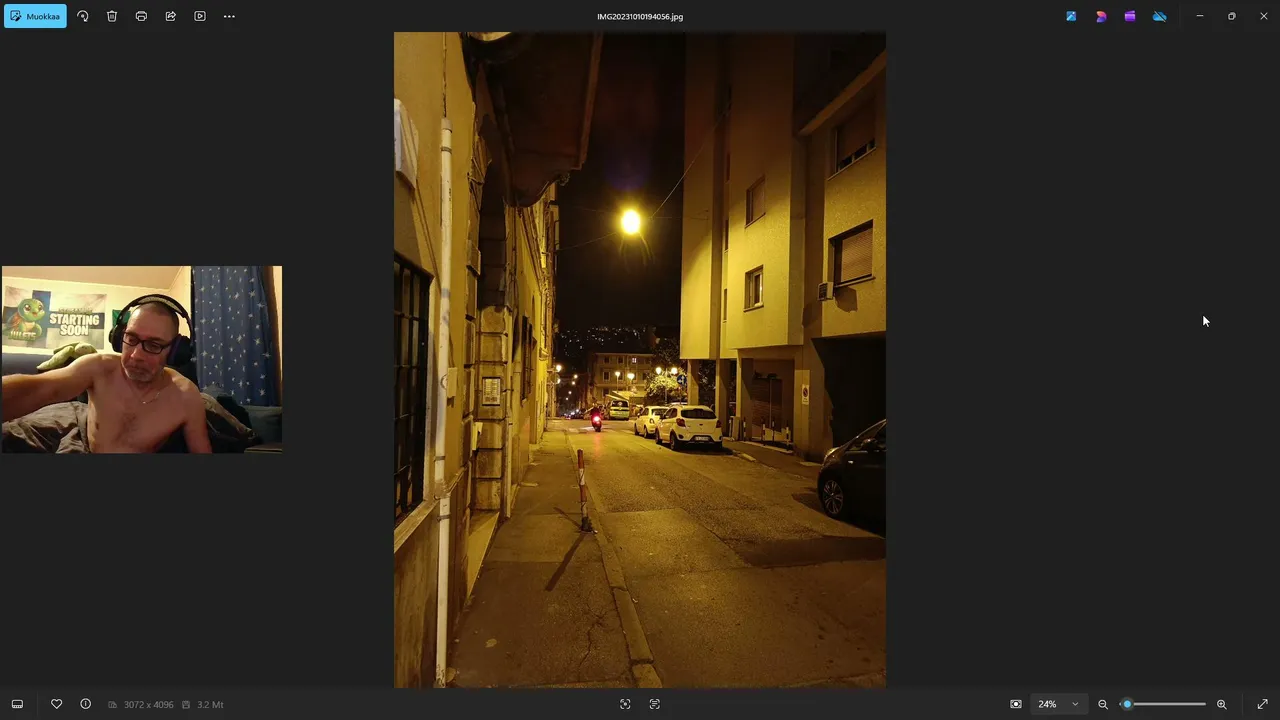Click the IMG20231010194056.jpg file name
Screen dimensions: 1280x720
pos(640,17)
